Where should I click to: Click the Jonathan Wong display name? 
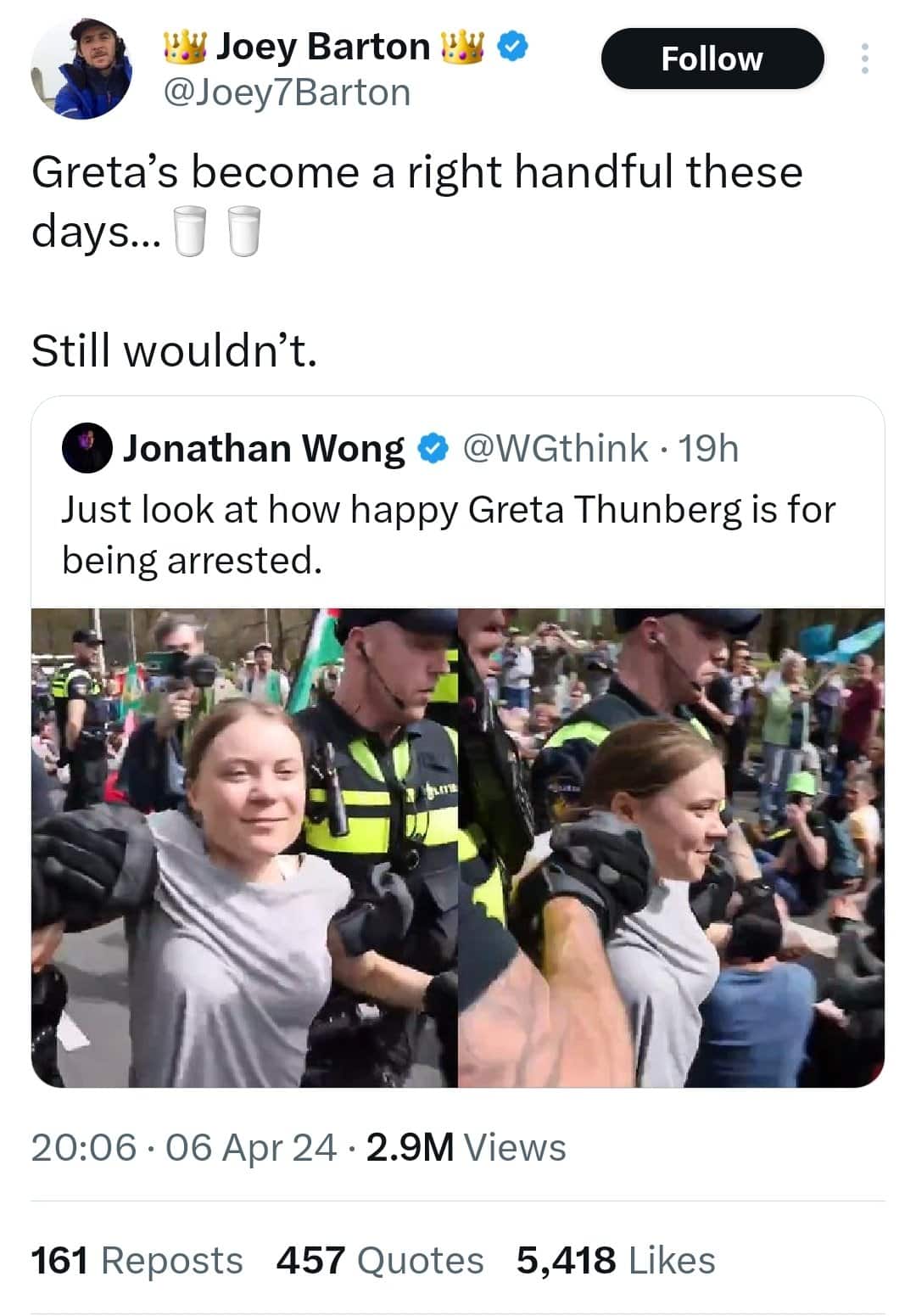pyautogui.click(x=265, y=448)
